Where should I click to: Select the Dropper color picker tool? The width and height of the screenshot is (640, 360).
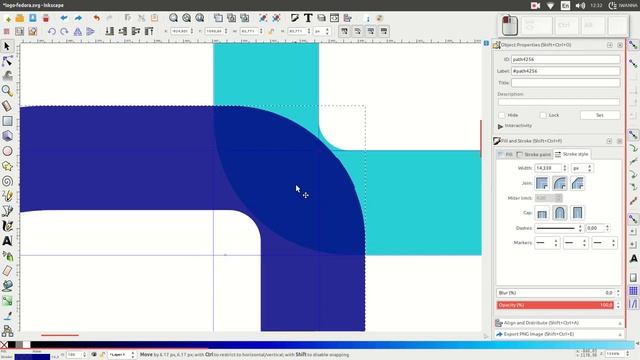coord(7,316)
